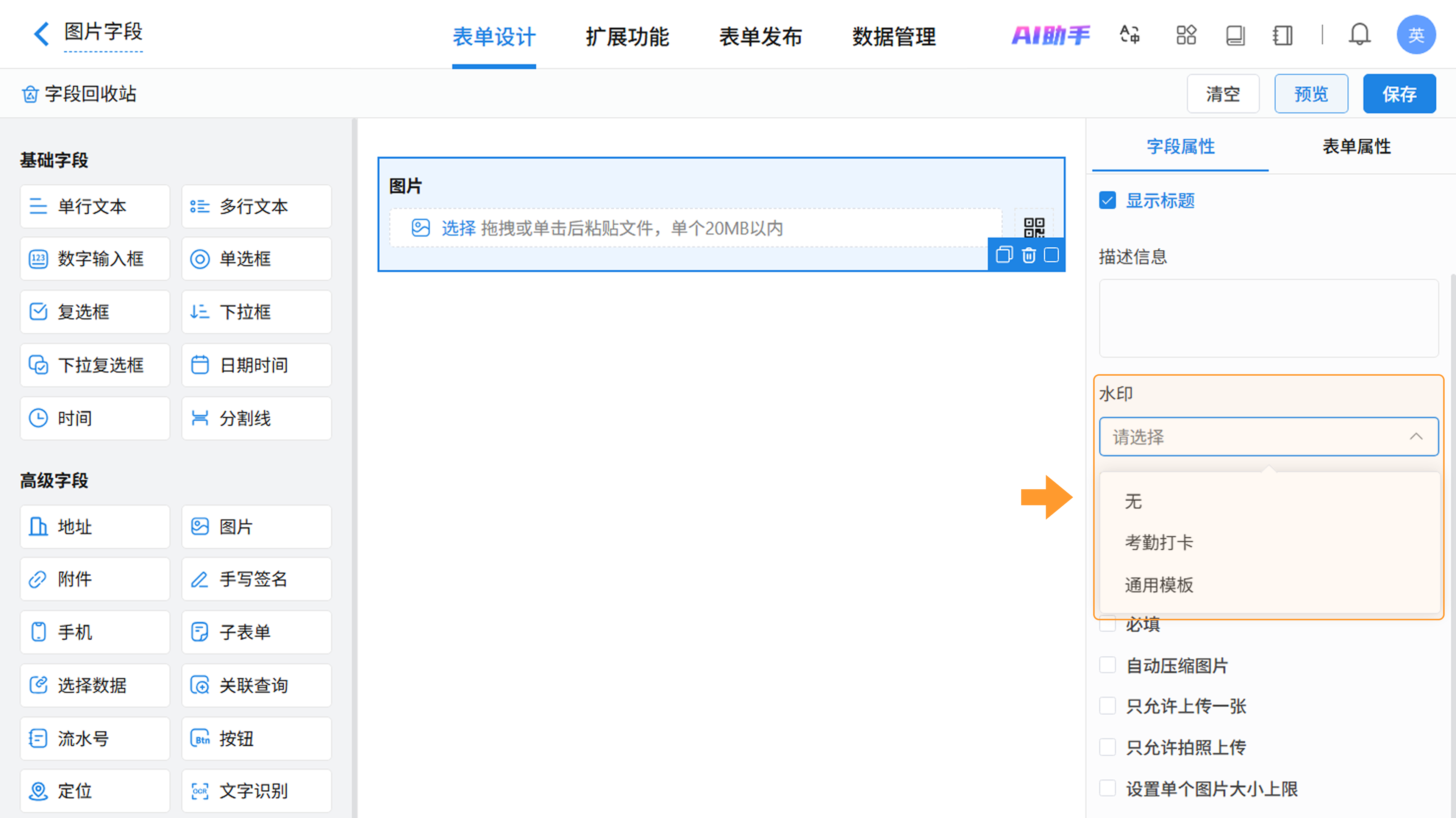Click the 预览 preview button
Screen dimensions: 1456x818
click(x=1311, y=94)
